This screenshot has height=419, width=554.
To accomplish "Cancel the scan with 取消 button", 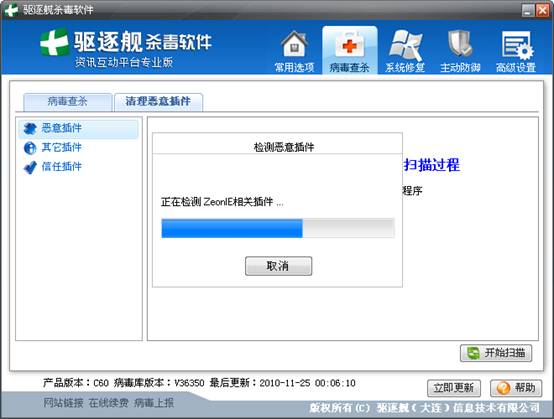I will tap(278, 266).
